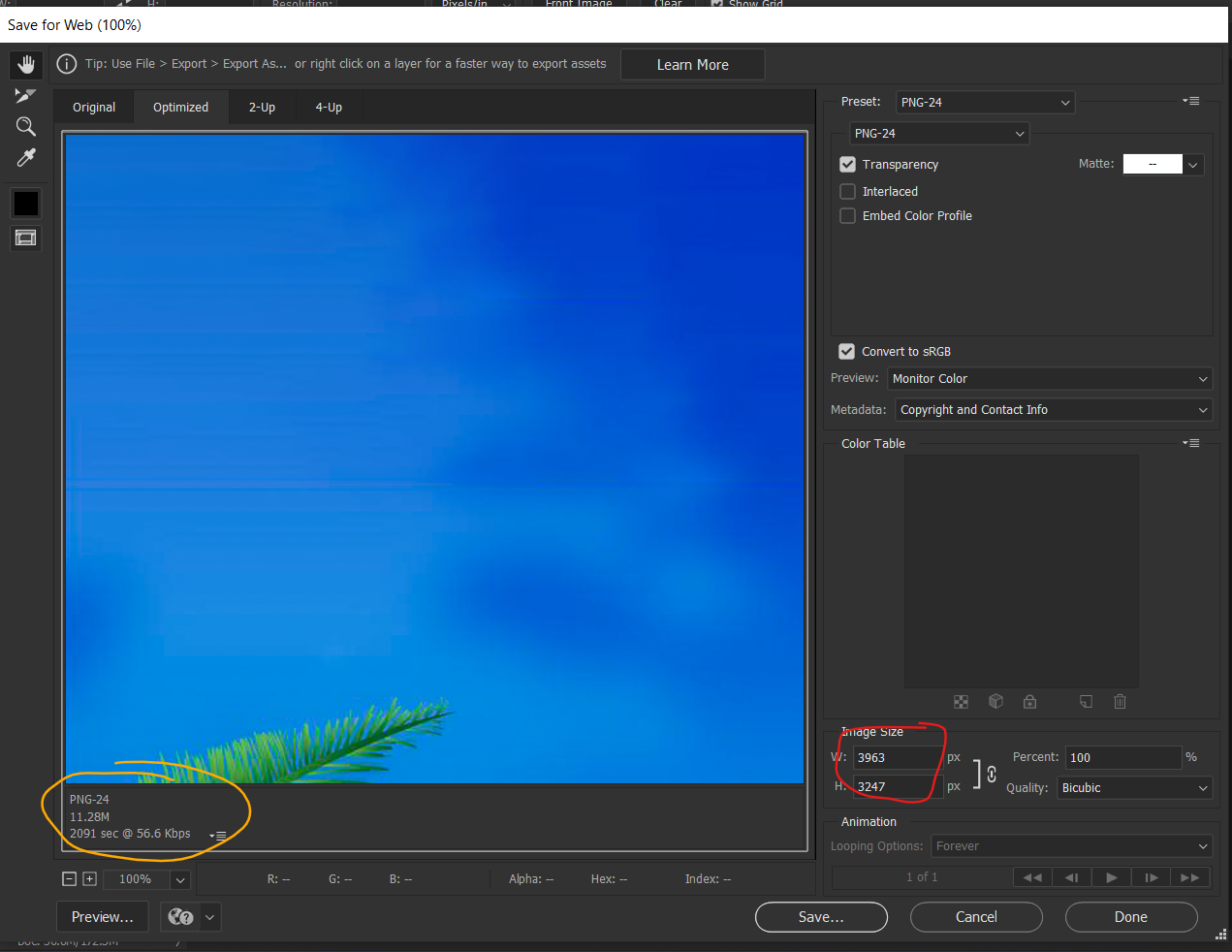
Task: Uncheck Convert to sRGB
Action: click(x=846, y=352)
